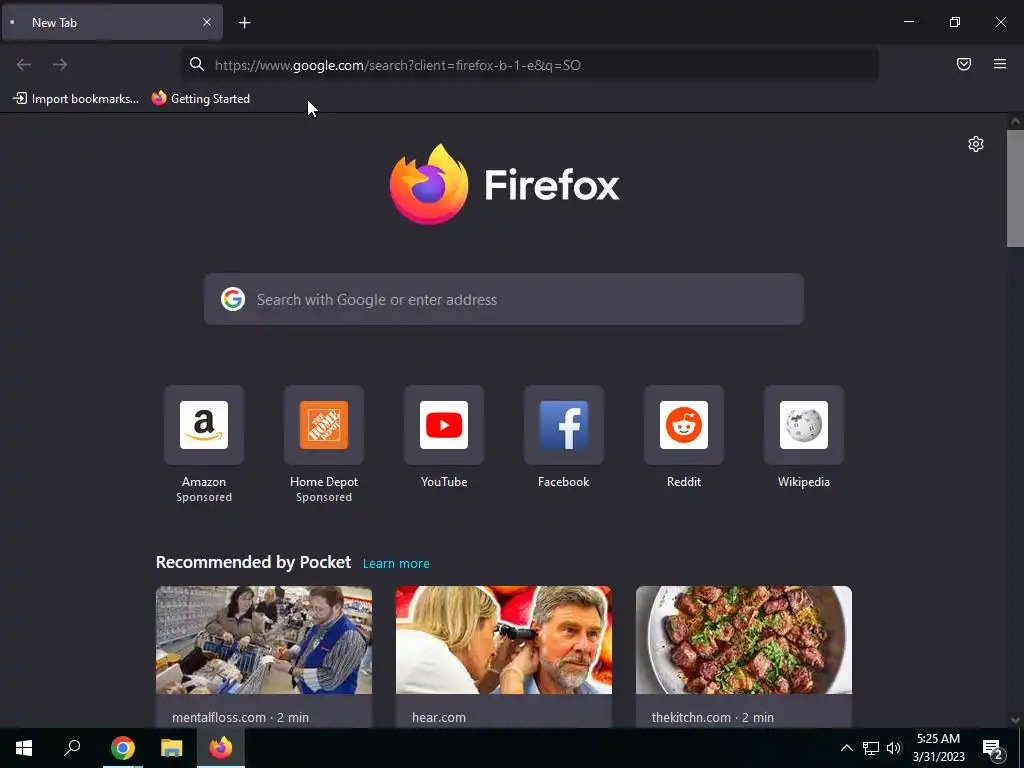Open the taskbar clock and date
Viewport: 1024px width, 768px height.
point(938,748)
